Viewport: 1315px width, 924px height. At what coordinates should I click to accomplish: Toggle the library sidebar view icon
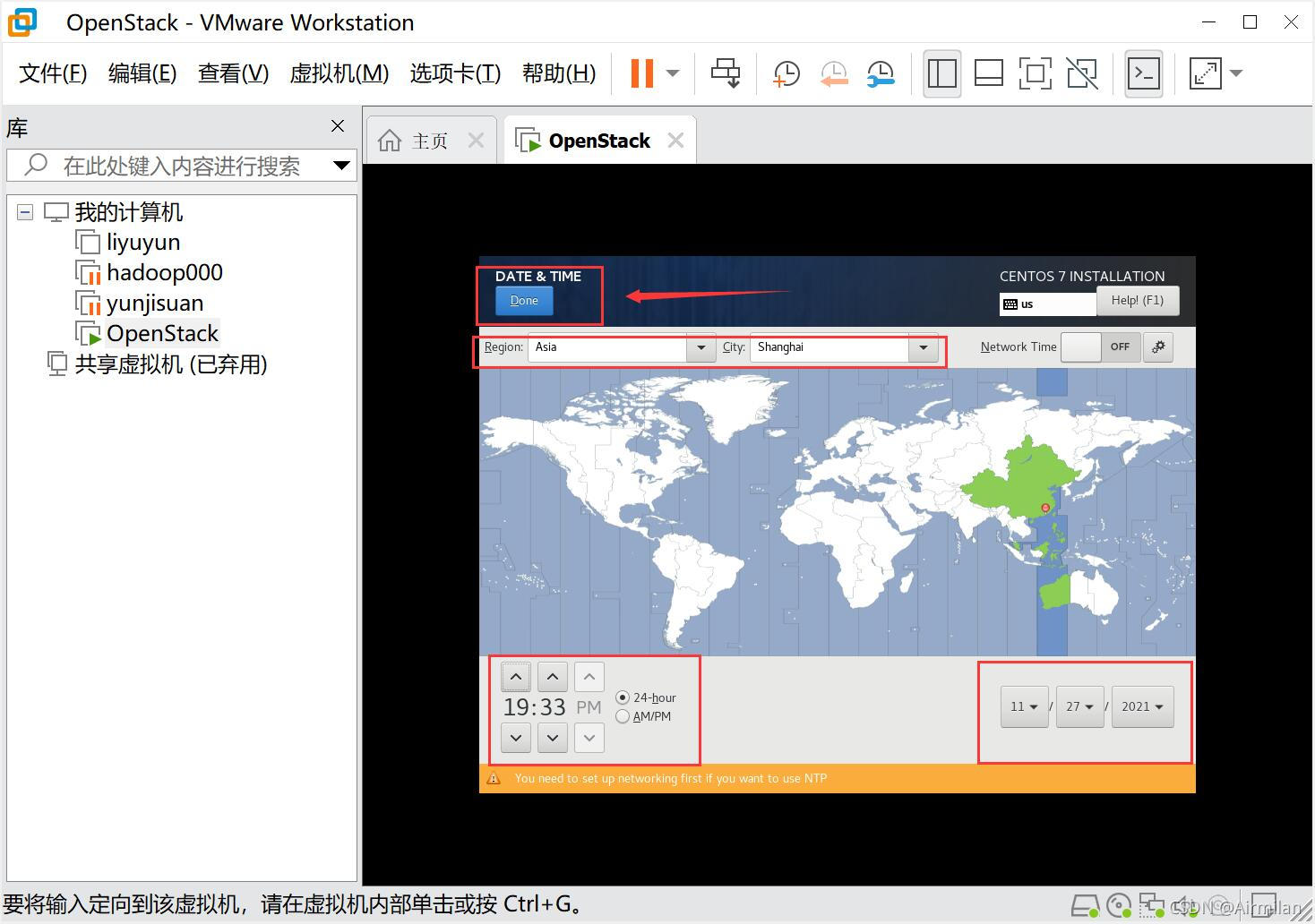[x=941, y=73]
